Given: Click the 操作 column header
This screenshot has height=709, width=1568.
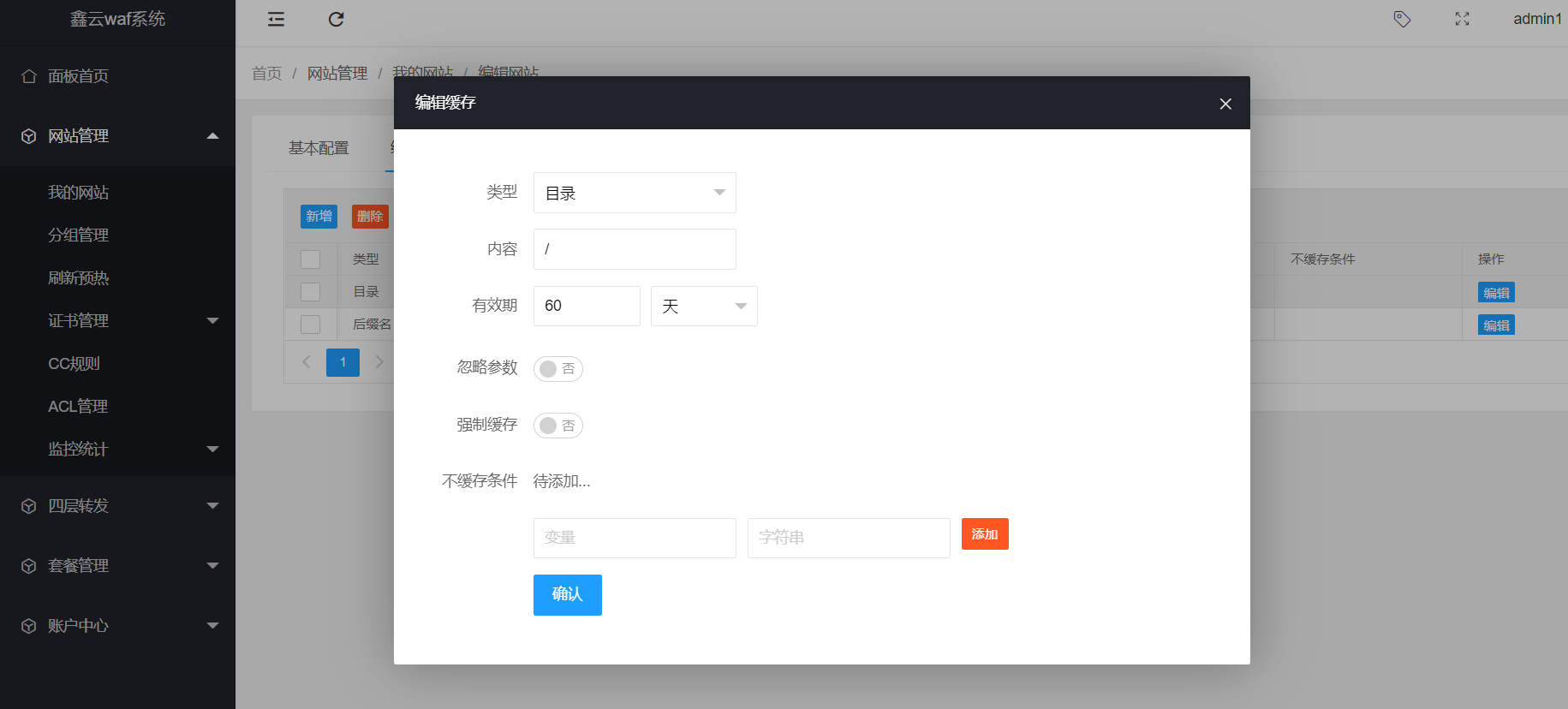Looking at the screenshot, I should 1491,259.
